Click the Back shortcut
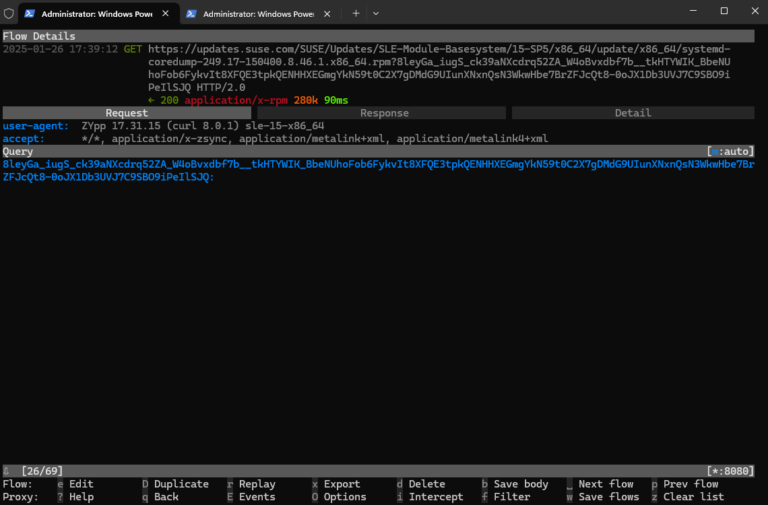 coord(160,497)
